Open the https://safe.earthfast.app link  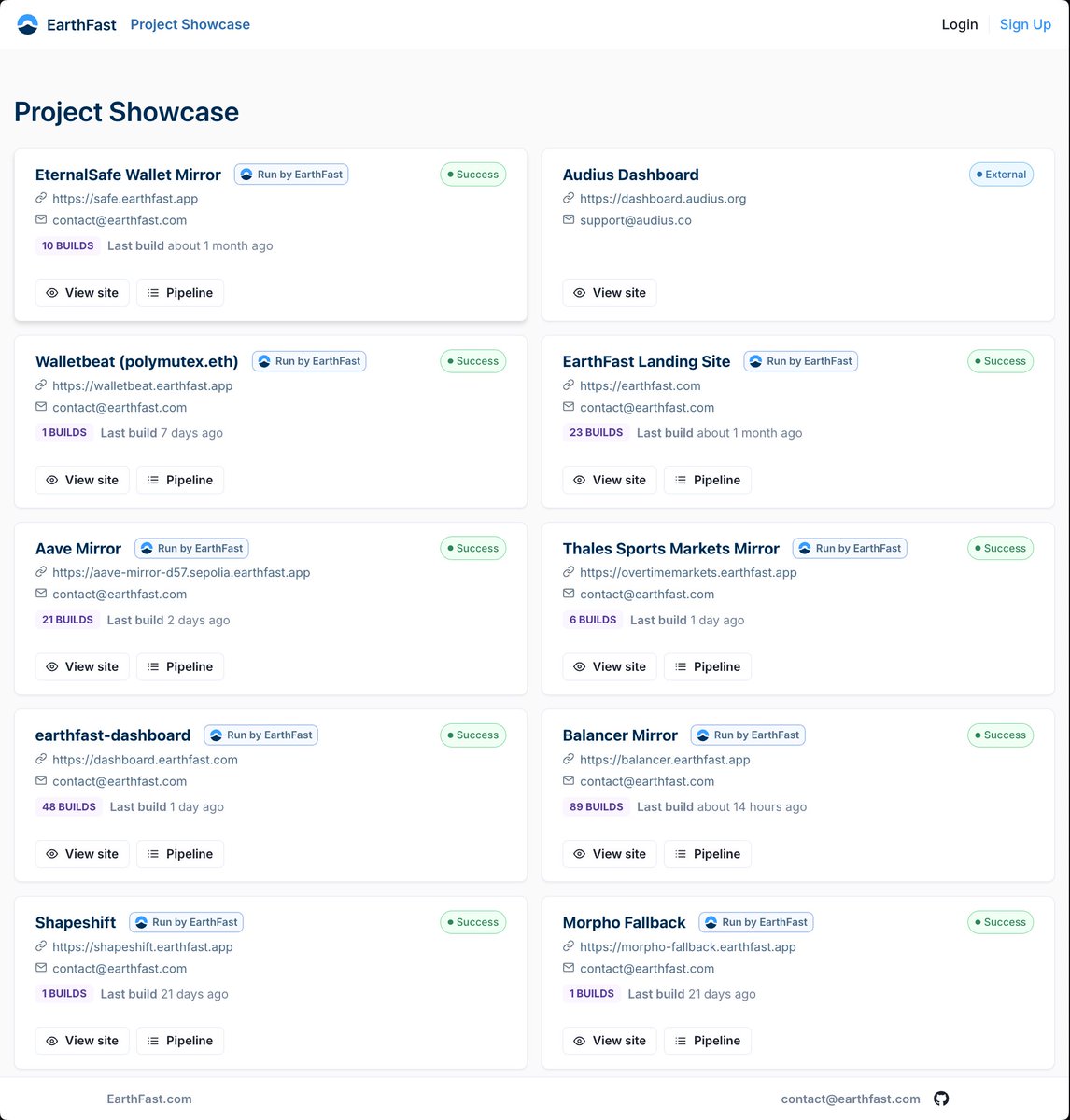(x=125, y=199)
